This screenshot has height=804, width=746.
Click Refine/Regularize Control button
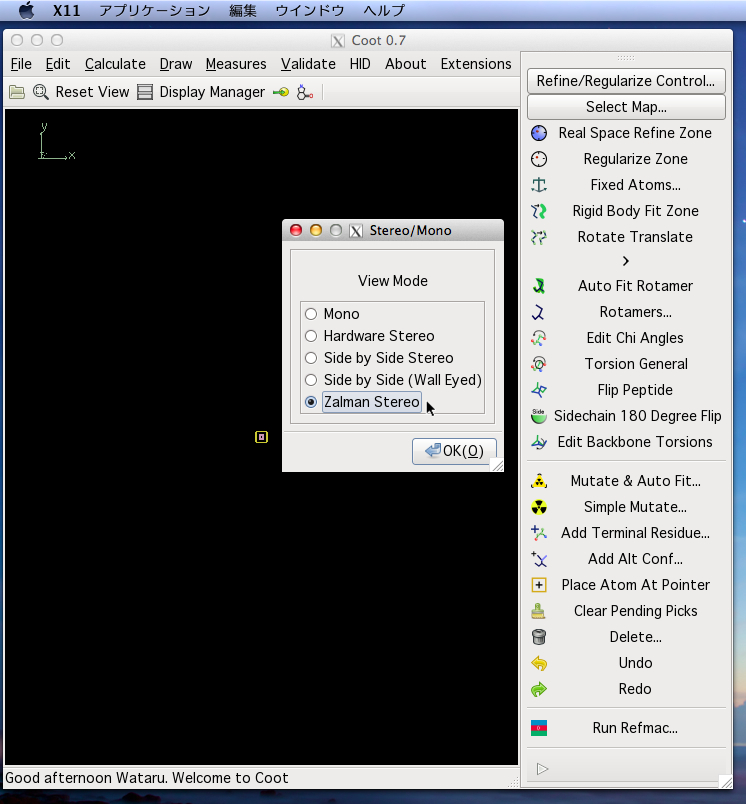tap(626, 81)
